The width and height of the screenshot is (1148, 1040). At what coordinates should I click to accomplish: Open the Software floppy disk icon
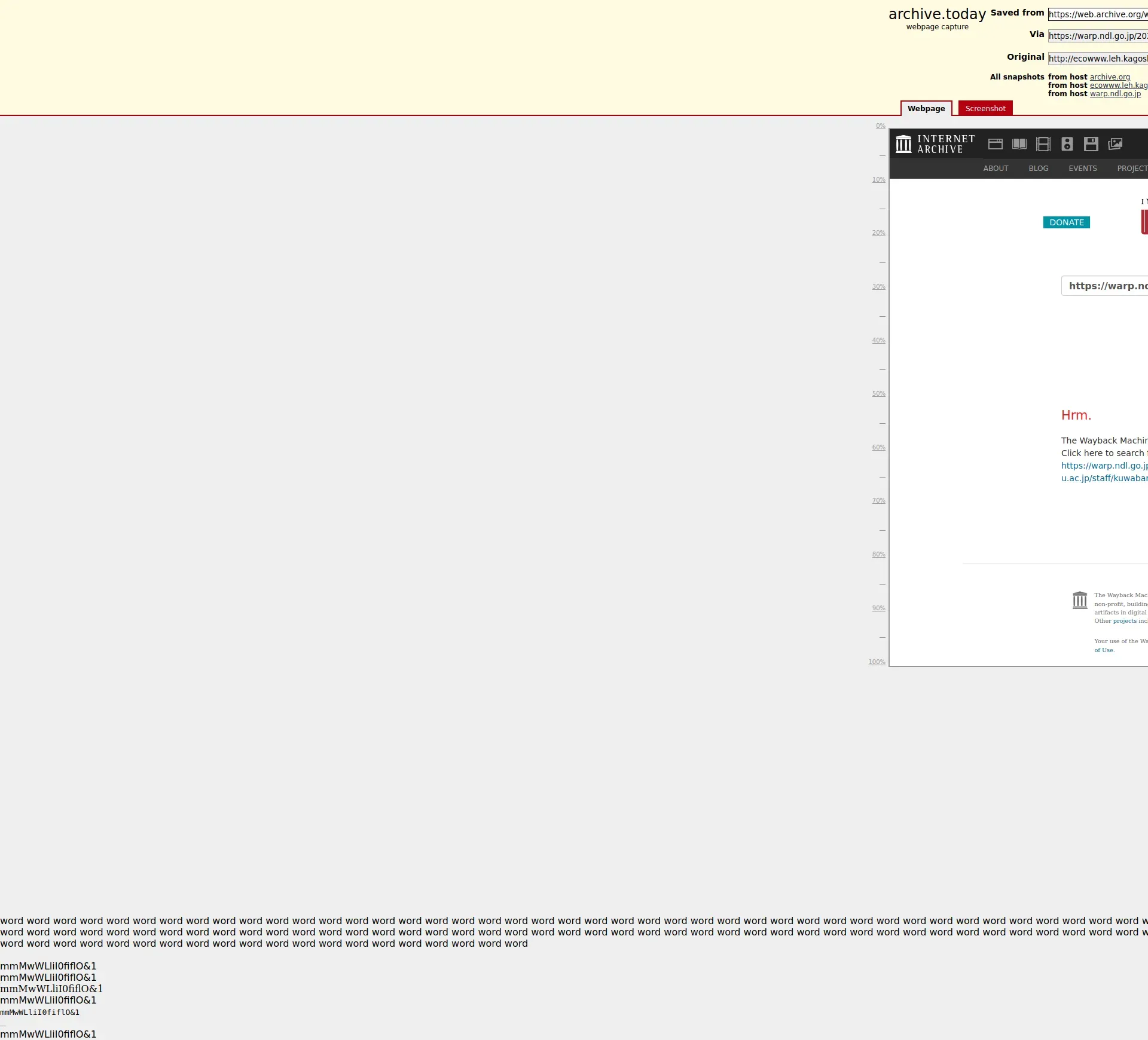(1091, 144)
